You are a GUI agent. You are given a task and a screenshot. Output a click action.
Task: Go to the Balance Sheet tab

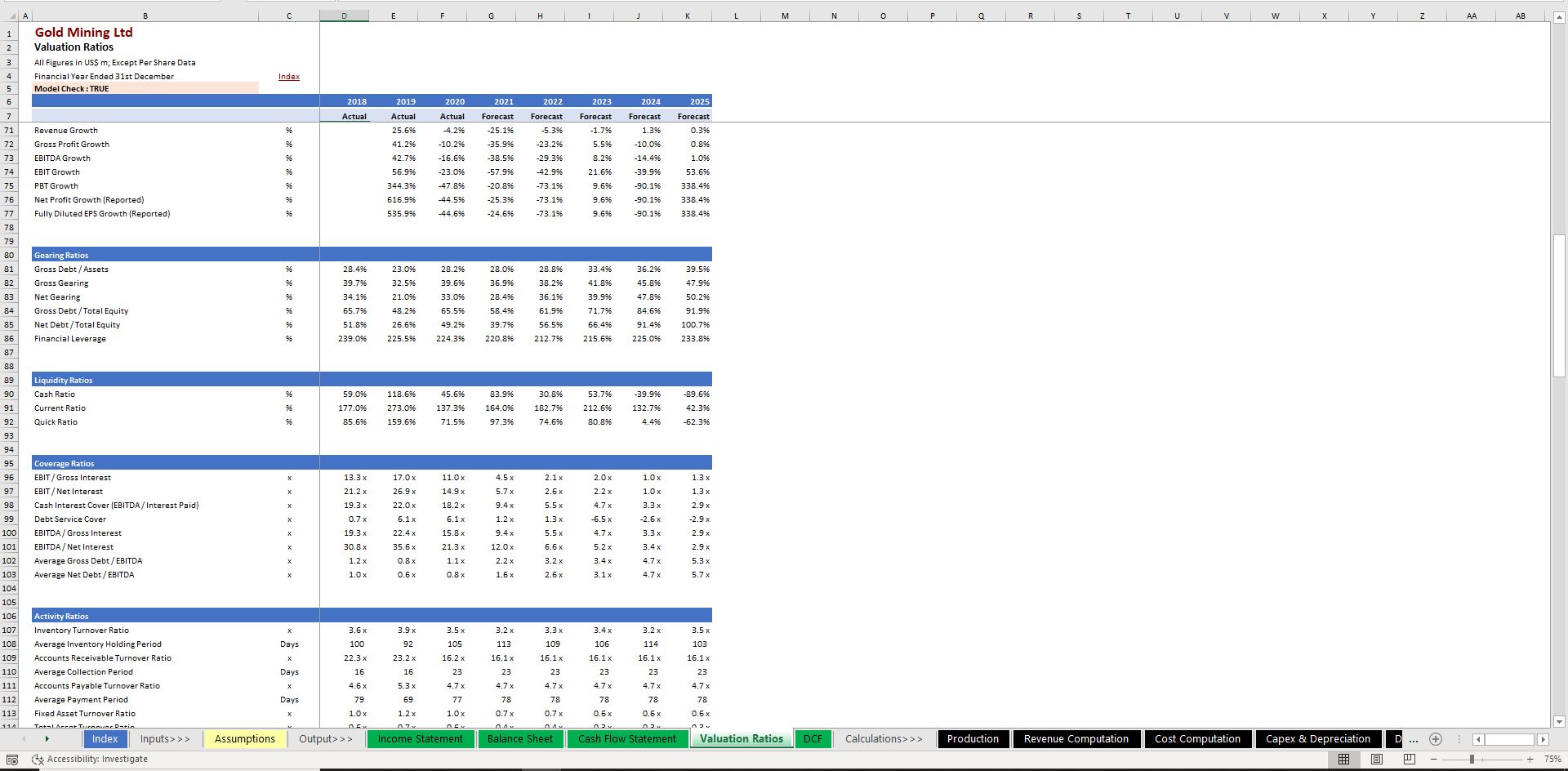(519, 738)
